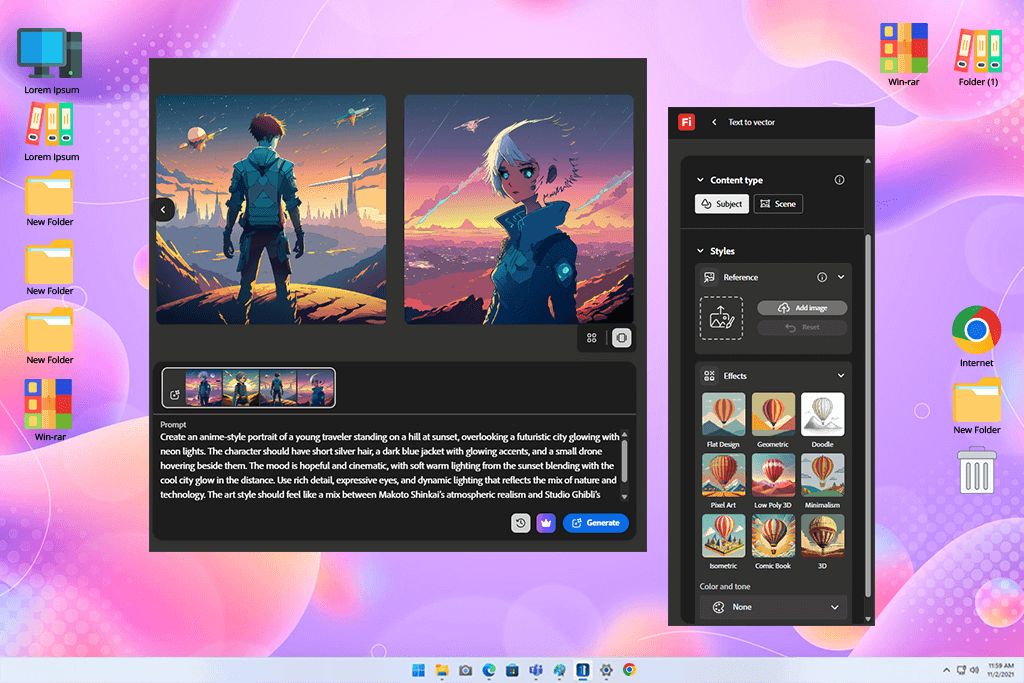Open the prompt history clock icon

tap(520, 523)
